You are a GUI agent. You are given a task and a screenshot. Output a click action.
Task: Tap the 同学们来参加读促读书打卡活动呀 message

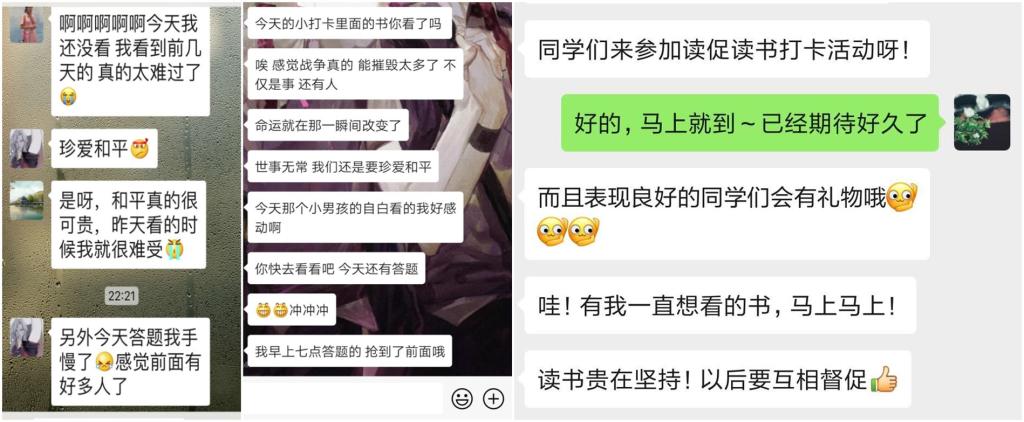[727, 49]
